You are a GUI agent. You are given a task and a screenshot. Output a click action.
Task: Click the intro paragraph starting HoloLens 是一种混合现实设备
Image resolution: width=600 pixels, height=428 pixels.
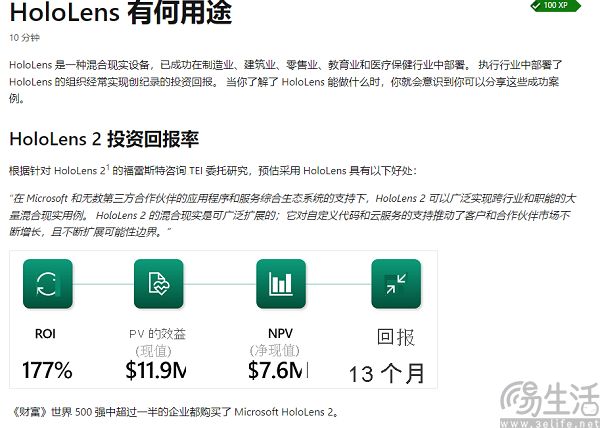click(x=285, y=81)
